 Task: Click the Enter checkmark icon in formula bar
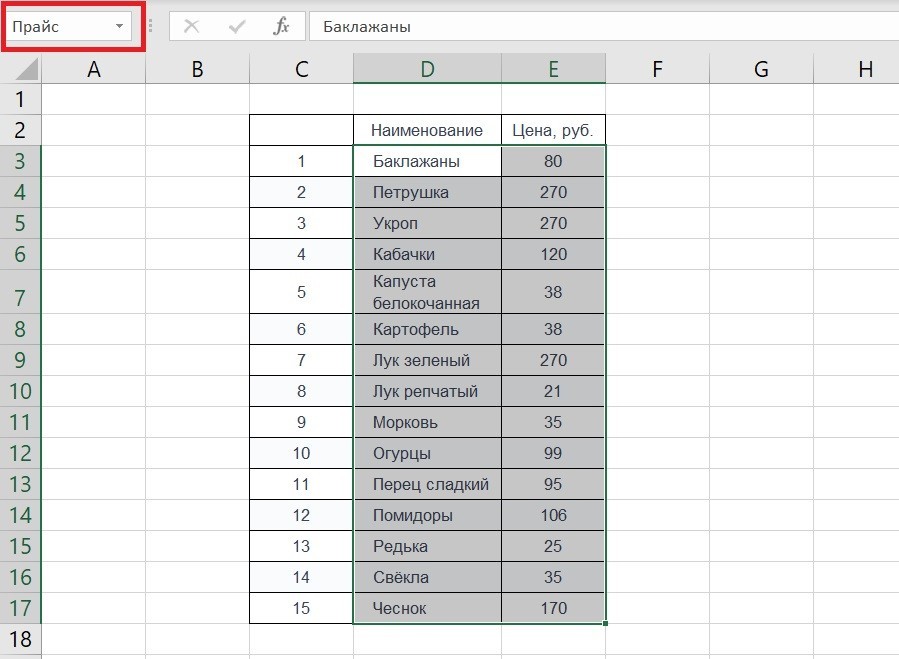[237, 27]
